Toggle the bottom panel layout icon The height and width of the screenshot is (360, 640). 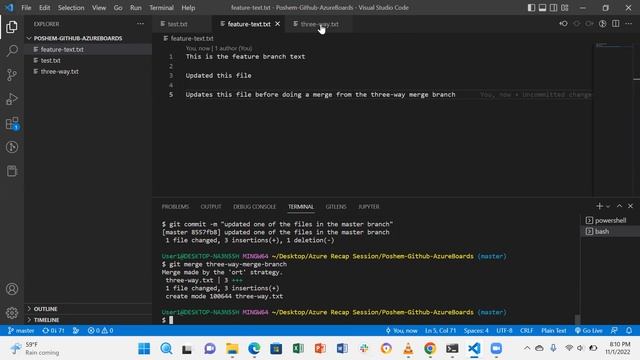[542, 7]
